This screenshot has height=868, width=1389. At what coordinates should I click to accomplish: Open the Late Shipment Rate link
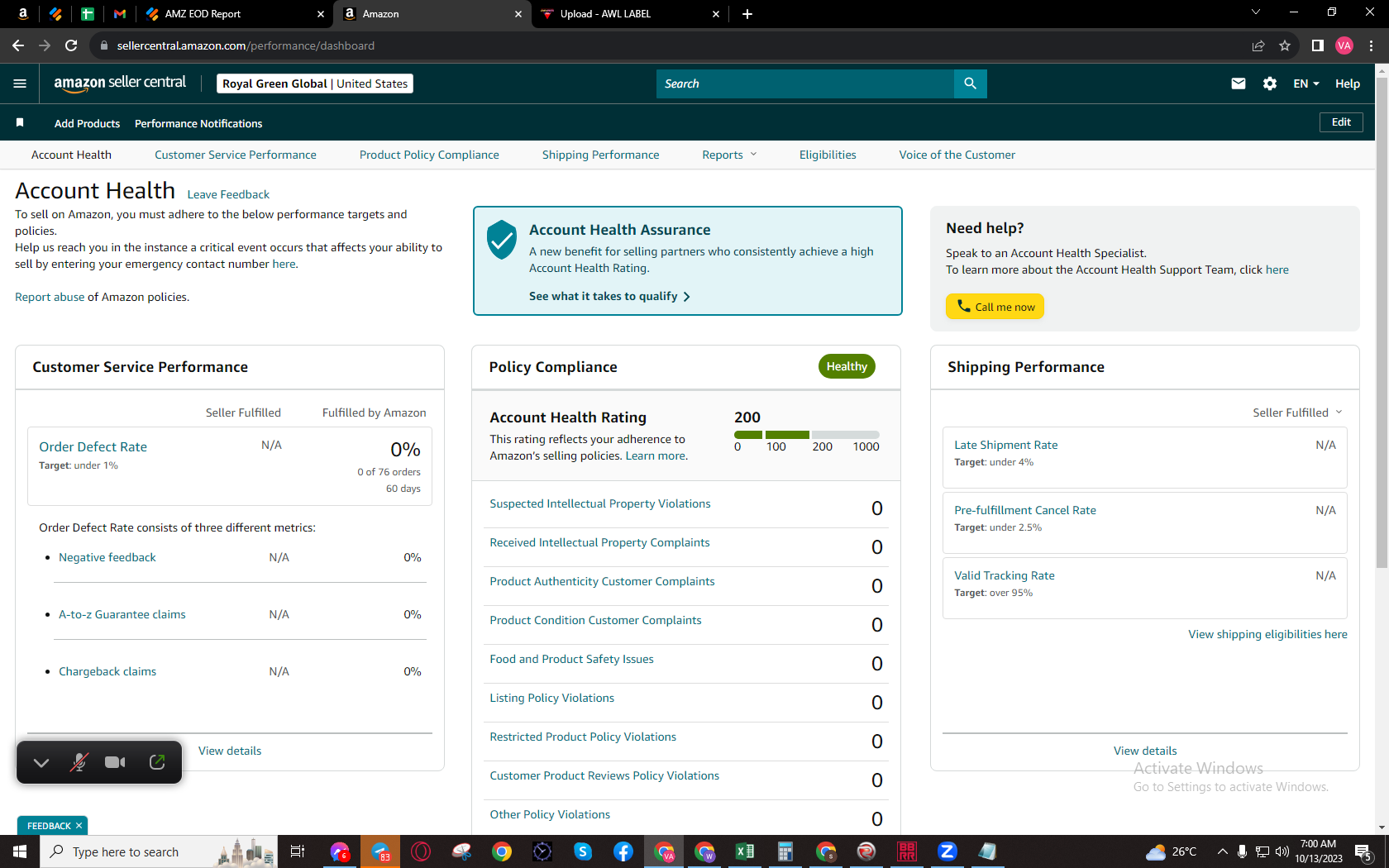1006,445
